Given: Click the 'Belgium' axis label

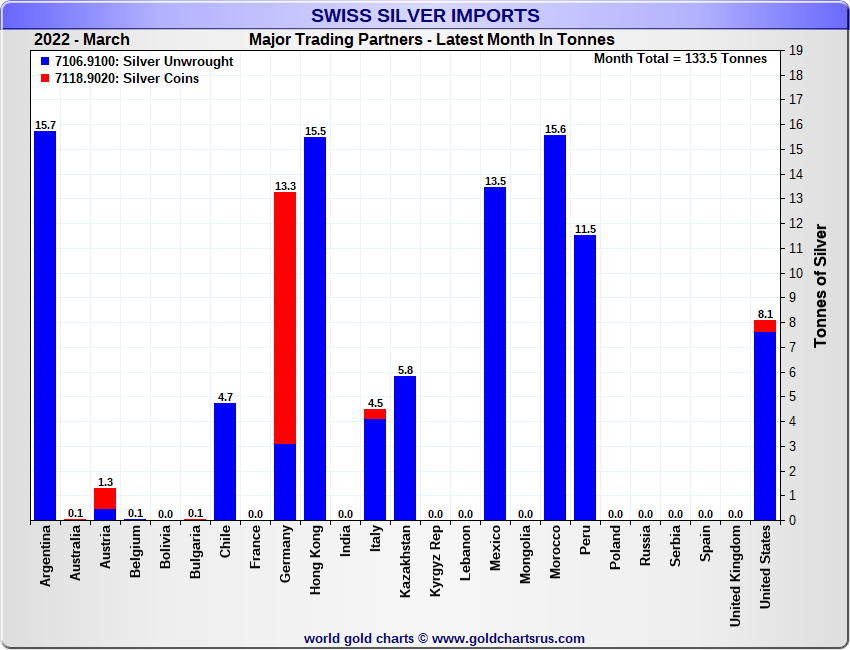Looking at the screenshot, I should coord(136,551).
